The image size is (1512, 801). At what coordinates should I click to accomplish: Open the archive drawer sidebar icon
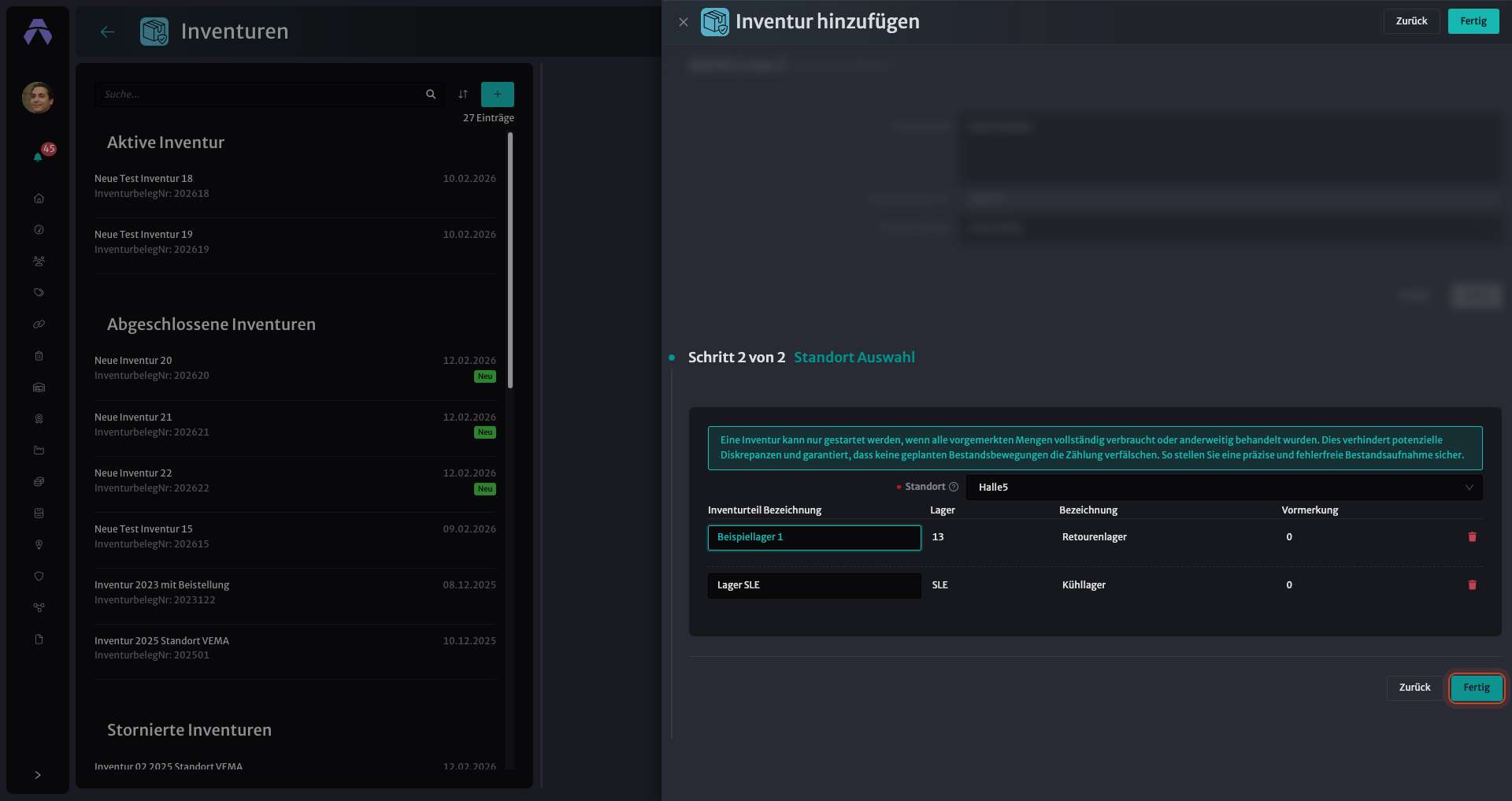point(39,514)
